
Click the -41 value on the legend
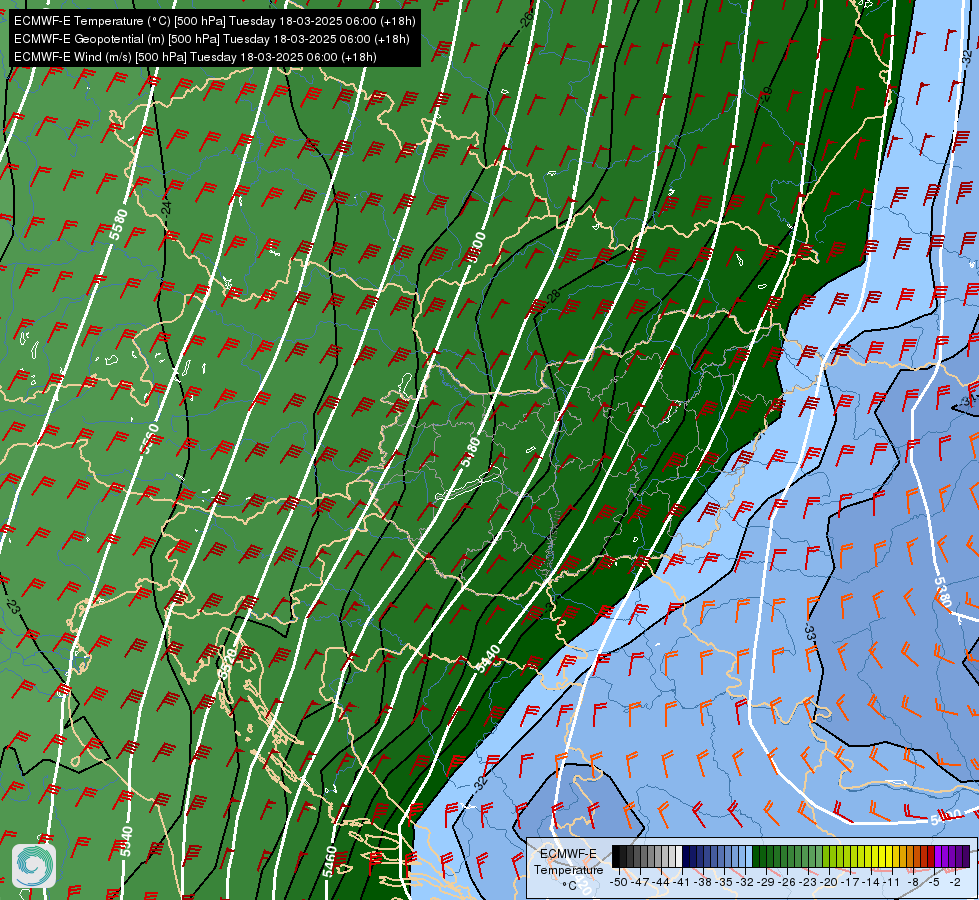pyautogui.click(x=681, y=882)
